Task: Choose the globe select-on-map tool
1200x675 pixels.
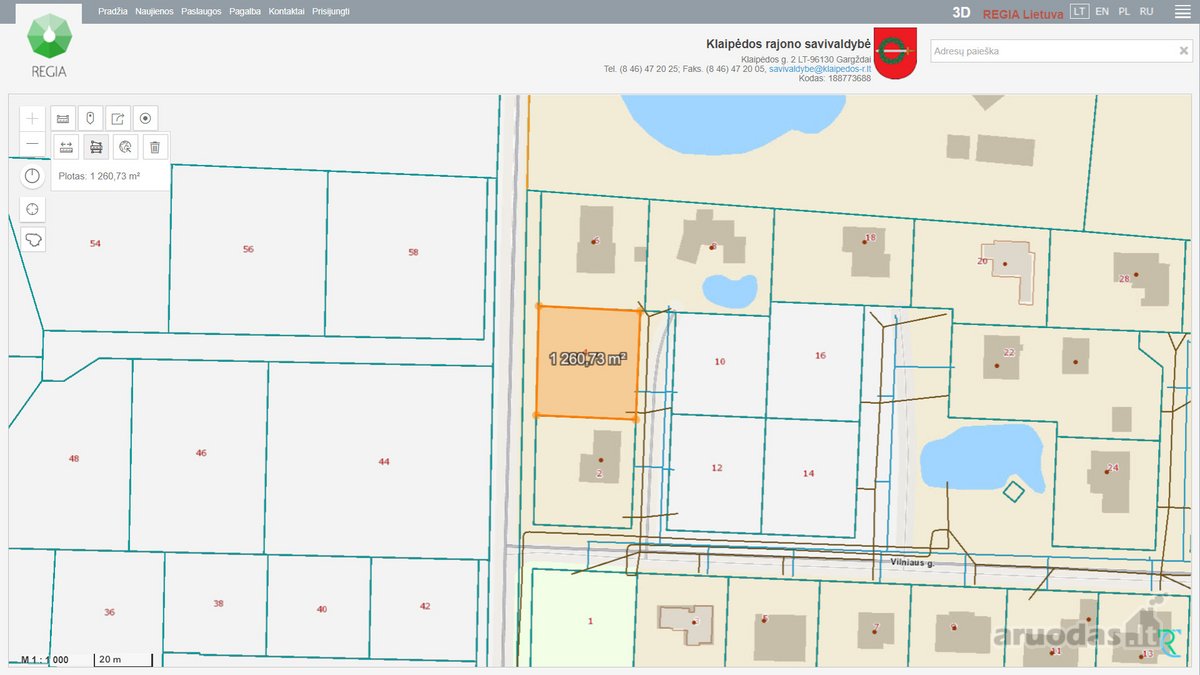Action: (x=125, y=147)
